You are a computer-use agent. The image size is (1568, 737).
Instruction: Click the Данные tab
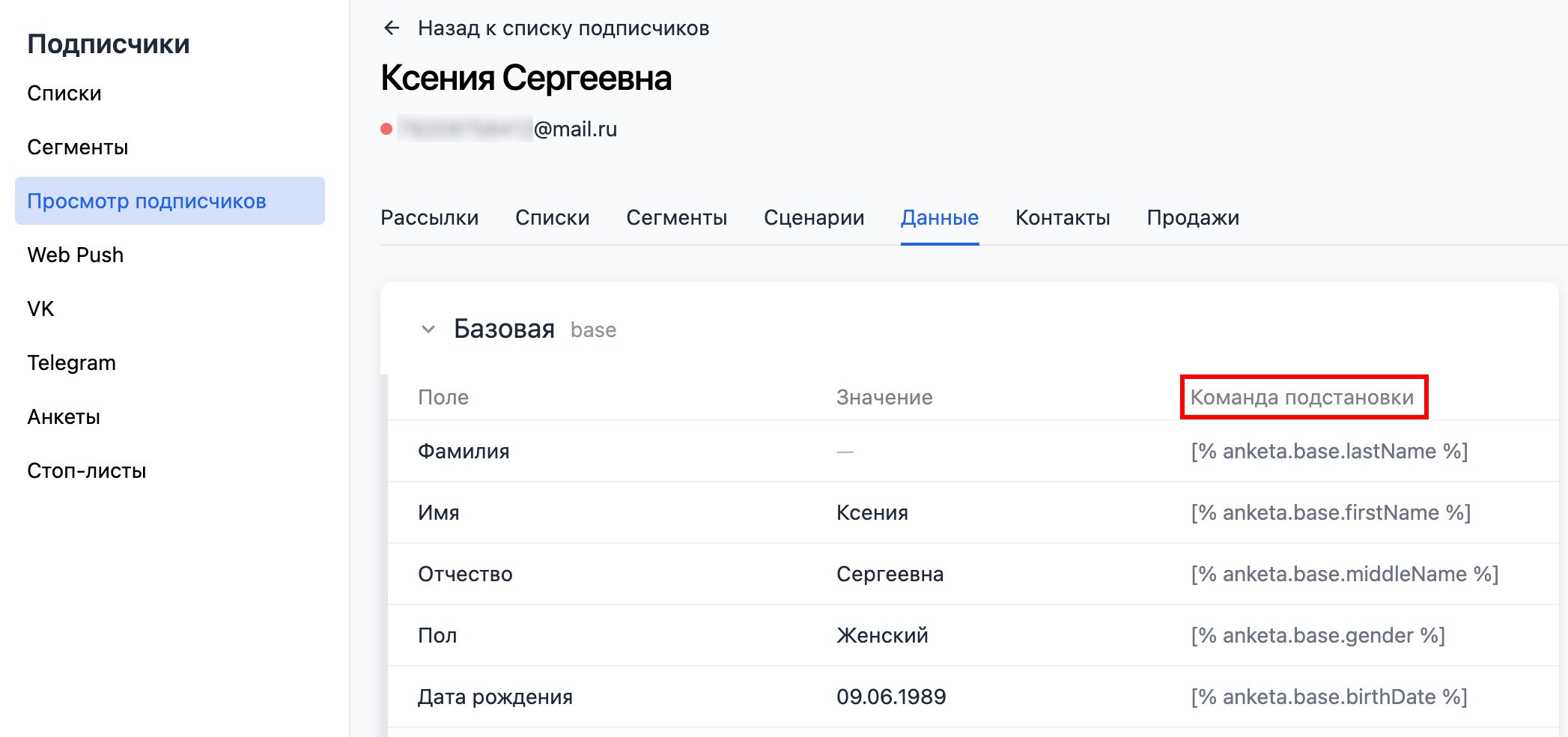[x=940, y=218]
